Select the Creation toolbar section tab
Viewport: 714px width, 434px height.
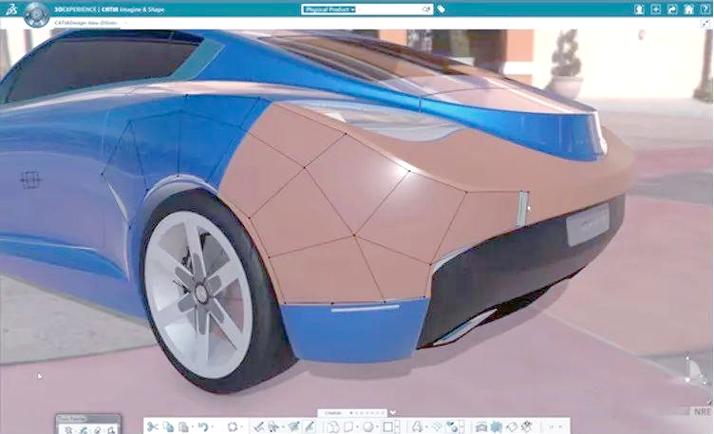click(333, 413)
